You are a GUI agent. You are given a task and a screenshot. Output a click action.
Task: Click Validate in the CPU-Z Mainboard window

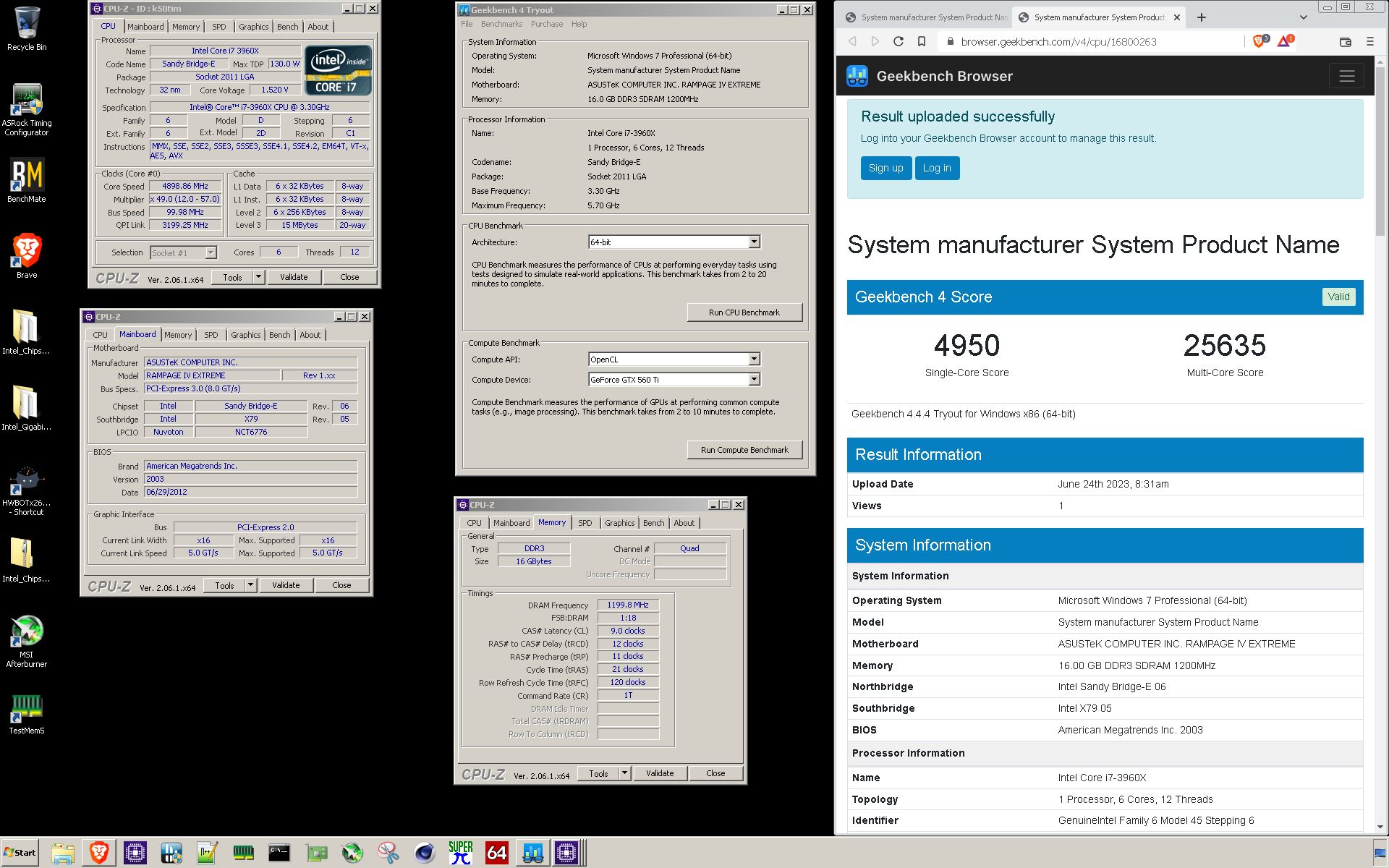286,585
